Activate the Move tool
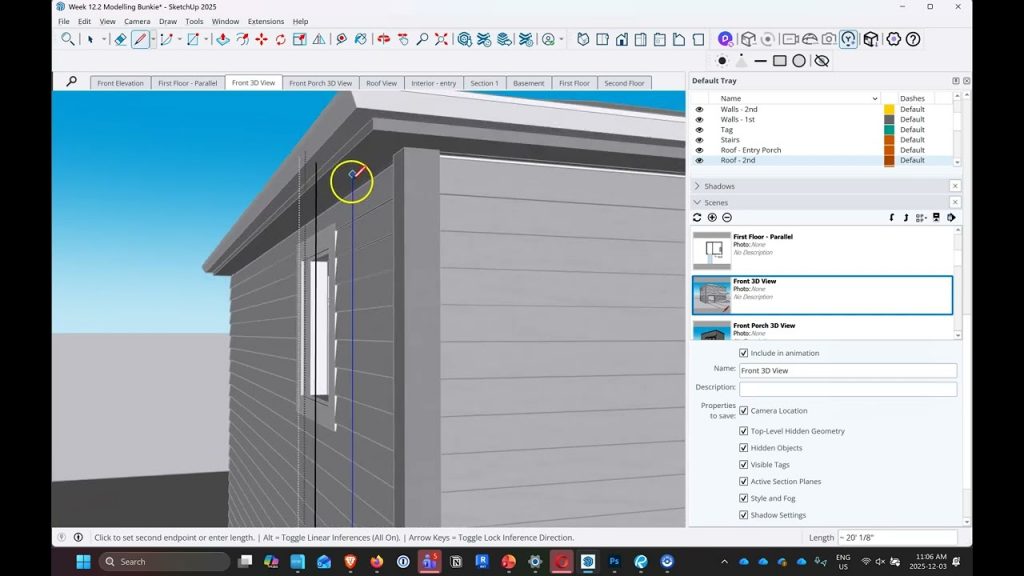1024x576 pixels. pos(261,40)
